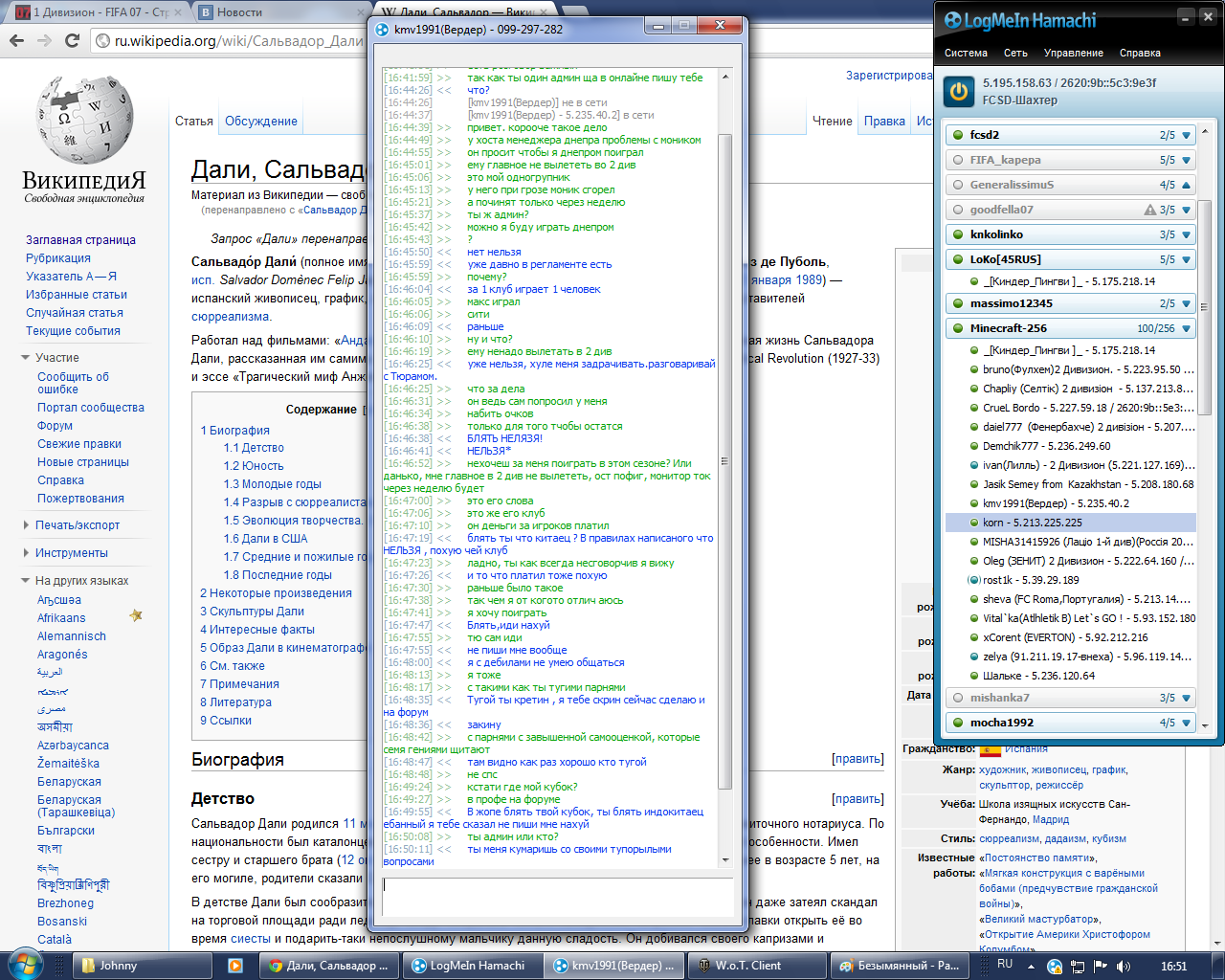Click the media player taskbar icon
This screenshot has height=980, width=1225.
coord(235,966)
